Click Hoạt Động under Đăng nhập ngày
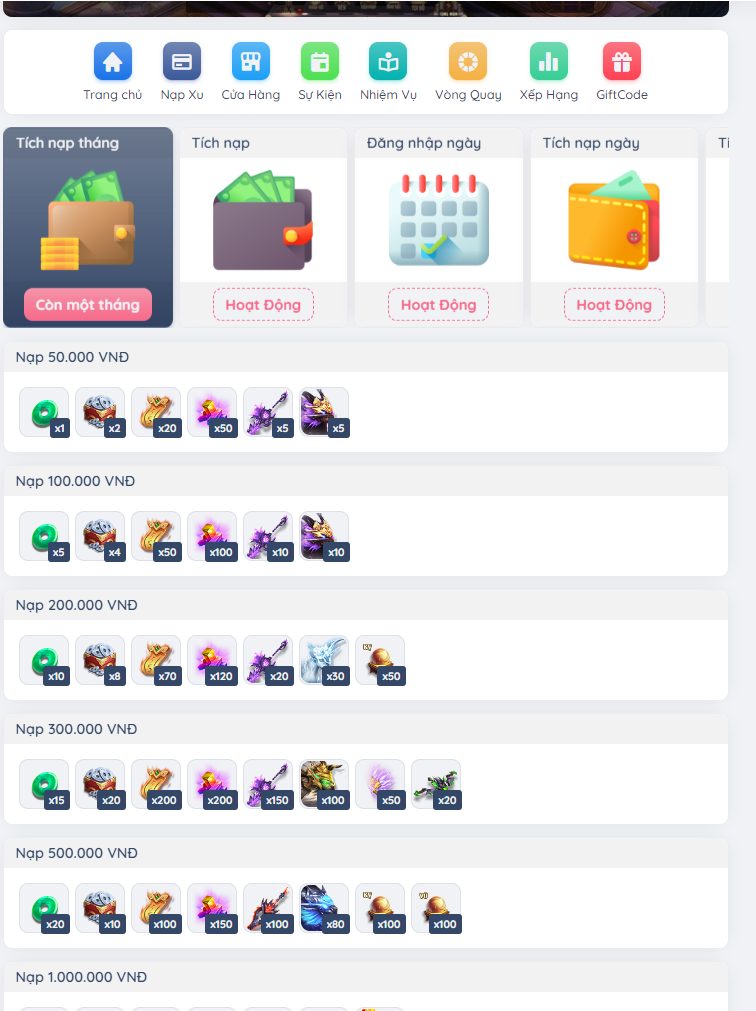The image size is (756, 1011). pos(438,304)
